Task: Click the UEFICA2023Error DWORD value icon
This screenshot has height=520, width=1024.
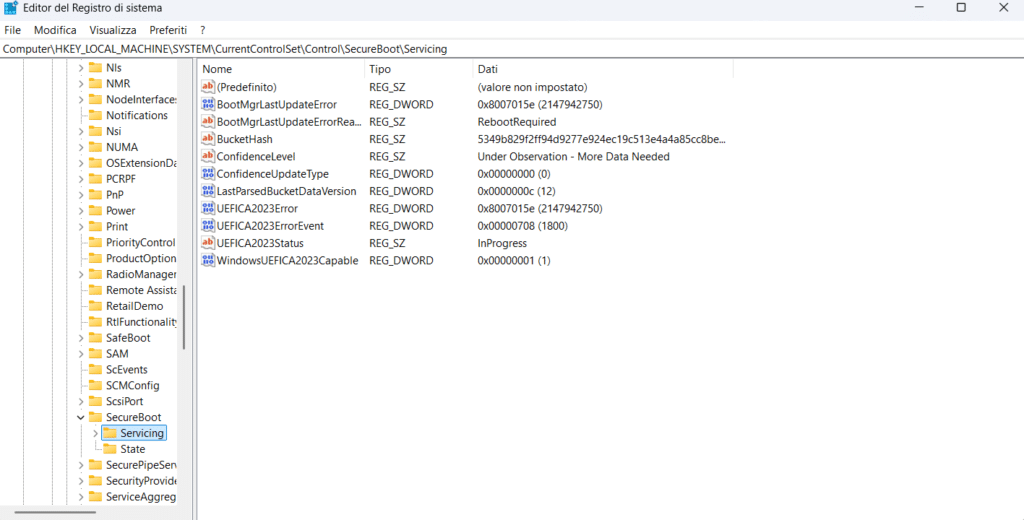Action: tap(208, 208)
